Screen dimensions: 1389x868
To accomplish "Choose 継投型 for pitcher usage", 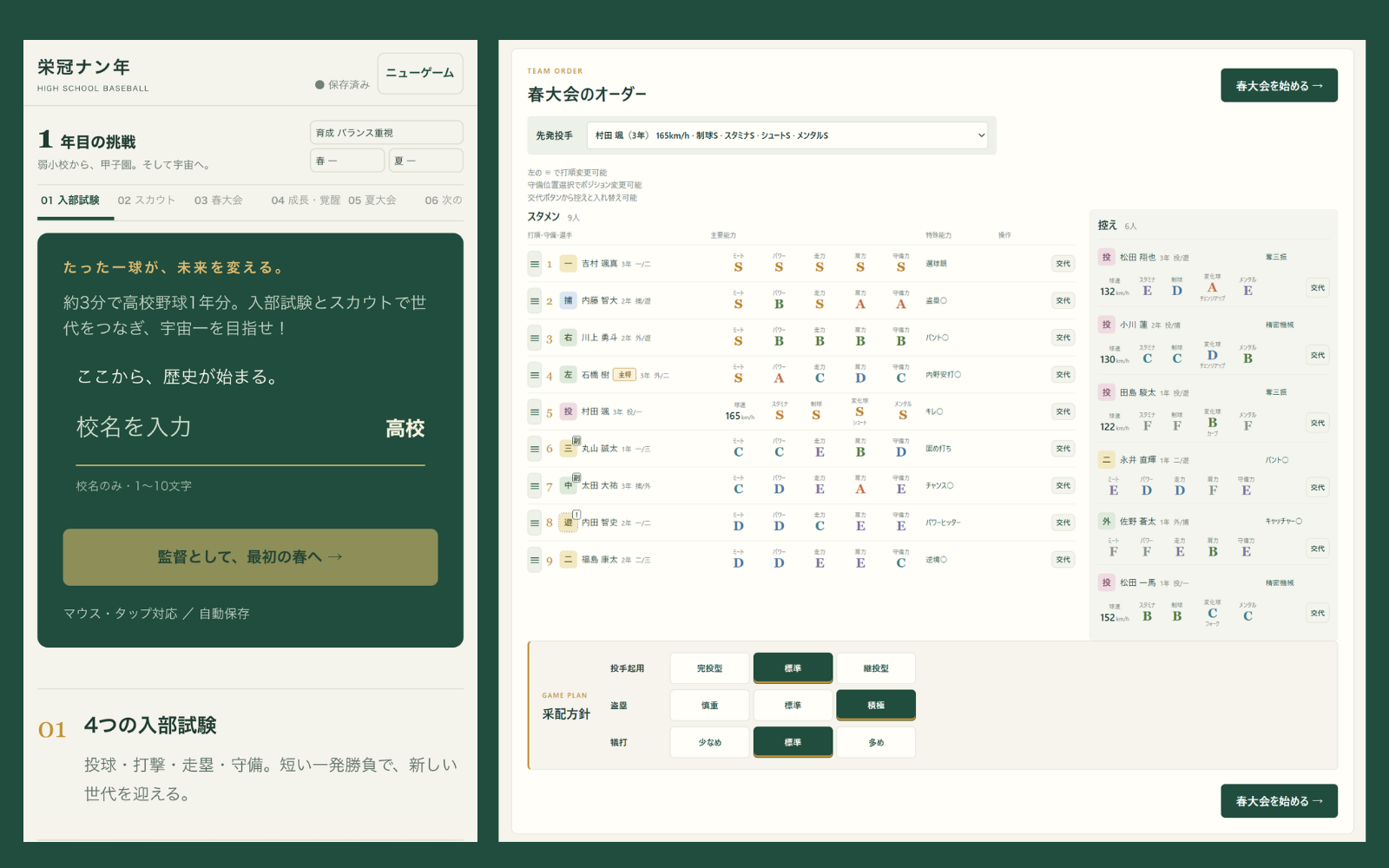I will pyautogui.click(x=876, y=668).
